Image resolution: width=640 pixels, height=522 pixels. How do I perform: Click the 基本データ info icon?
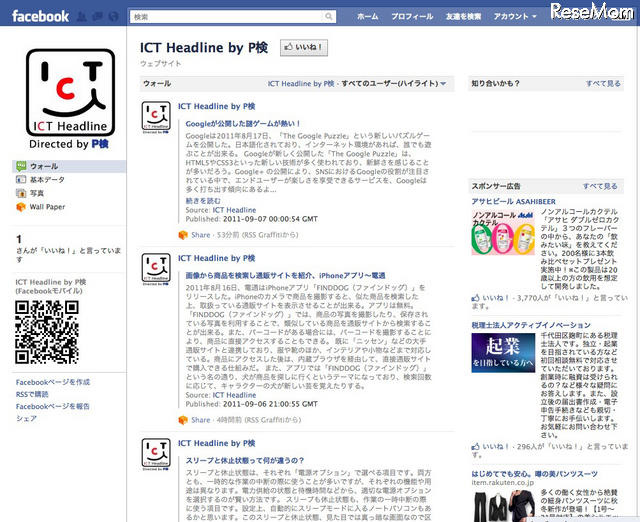point(21,180)
